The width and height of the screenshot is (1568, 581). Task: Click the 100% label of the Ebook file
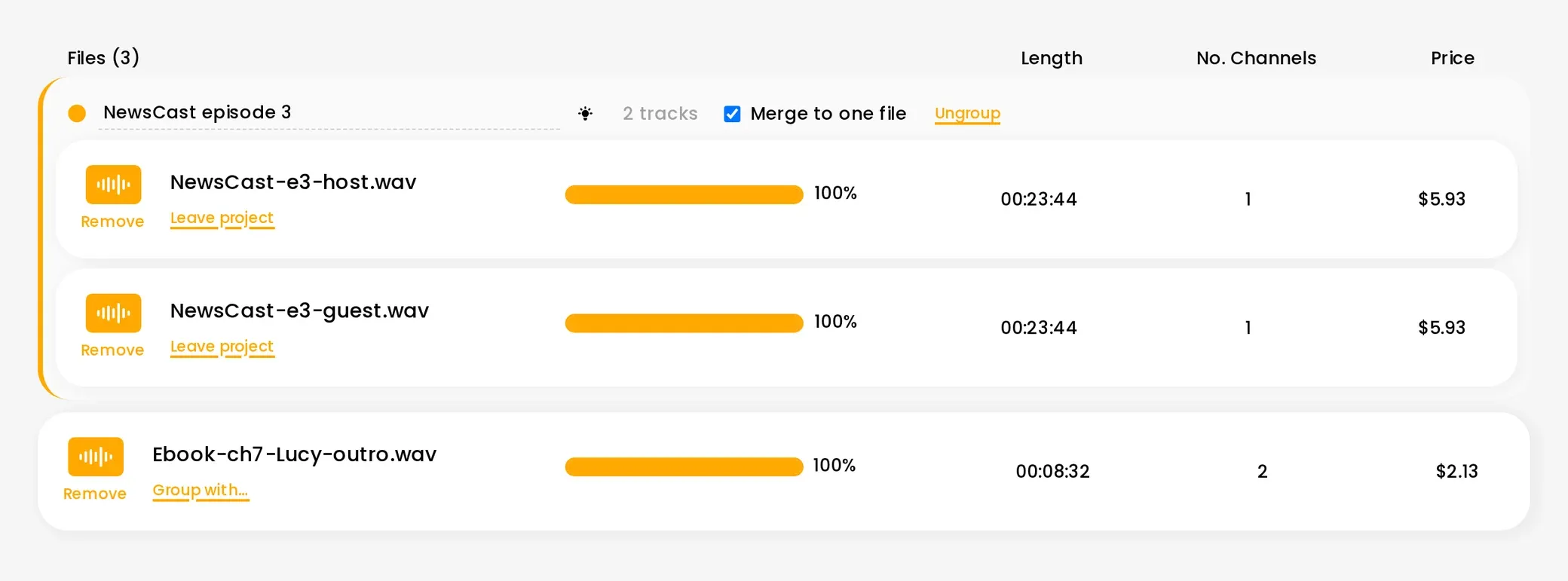[835, 466]
